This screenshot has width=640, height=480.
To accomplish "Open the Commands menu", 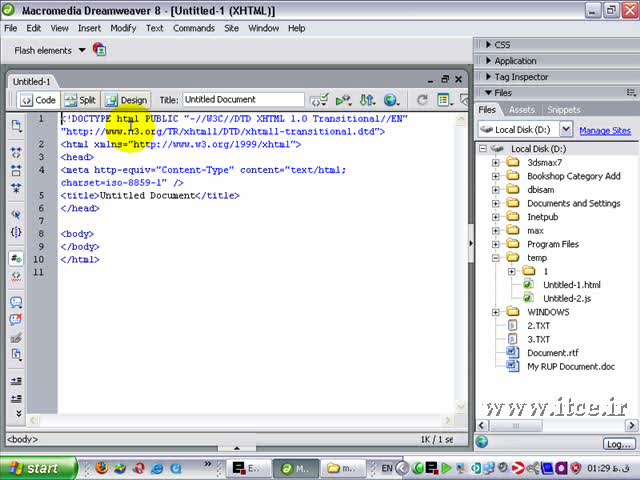I will point(193,28).
